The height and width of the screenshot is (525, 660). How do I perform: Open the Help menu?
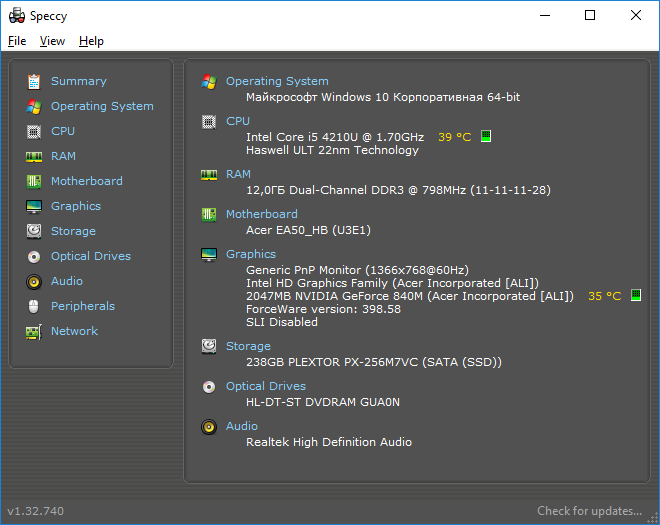(91, 41)
